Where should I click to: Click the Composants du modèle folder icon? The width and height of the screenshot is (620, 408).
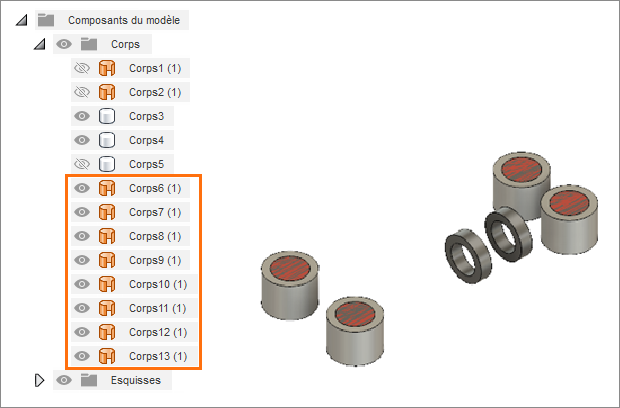tap(46, 20)
